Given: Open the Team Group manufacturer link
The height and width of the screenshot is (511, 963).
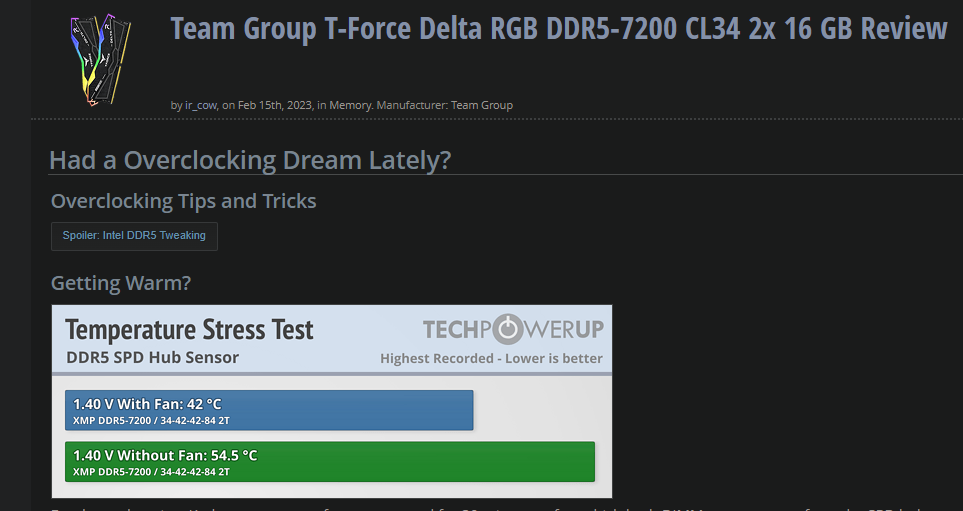Looking at the screenshot, I should [482, 105].
